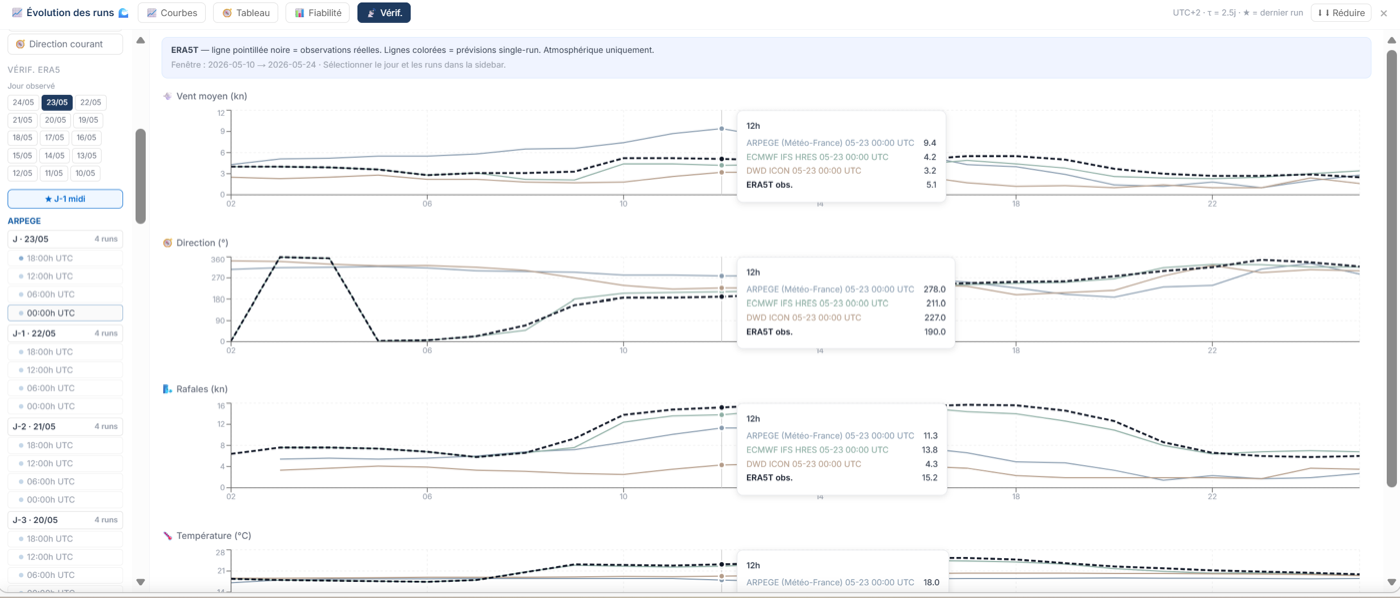Viewport: 1400px width, 598px height.
Task: Open the Fiabilité tab
Action: [x=317, y=13]
